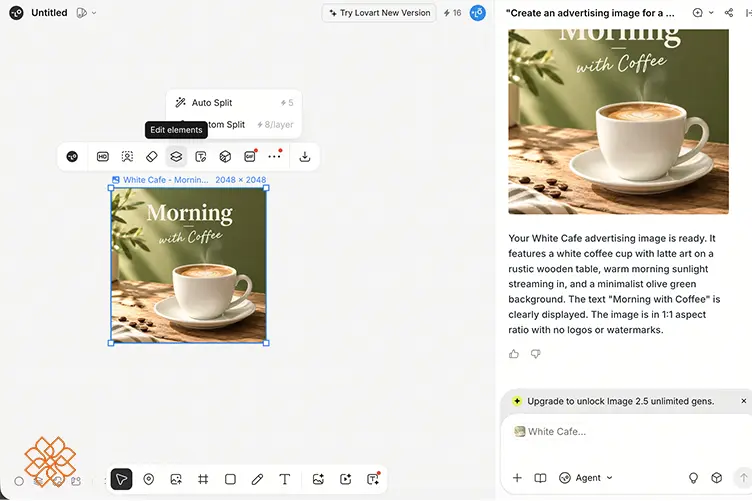Image resolution: width=752 pixels, height=501 pixels.
Task: Click the top-left selection handle of image
Action: 111,188
